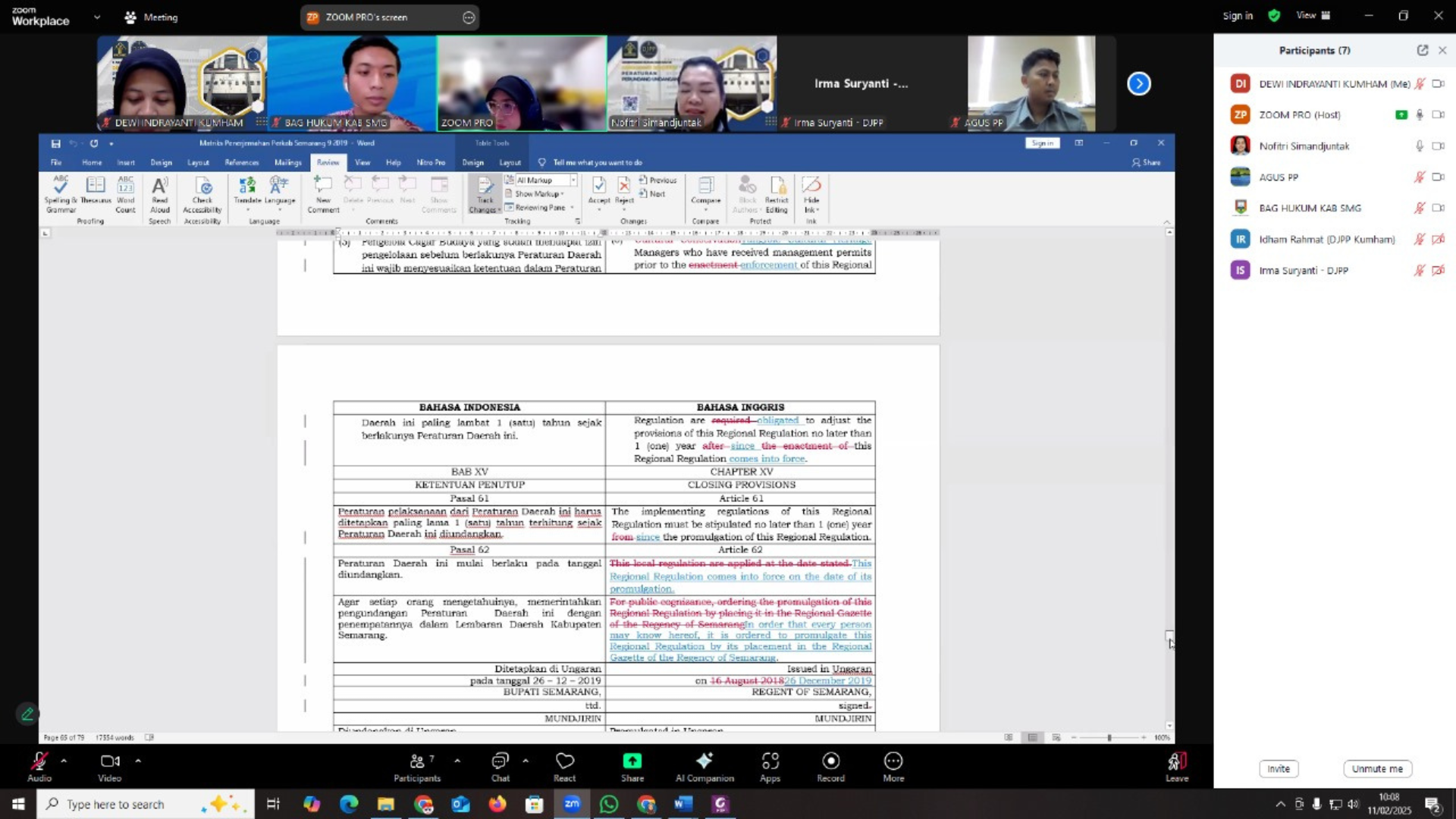Start Read Aloud speech
Viewport: 1456px width, 819px height.
coord(160,194)
